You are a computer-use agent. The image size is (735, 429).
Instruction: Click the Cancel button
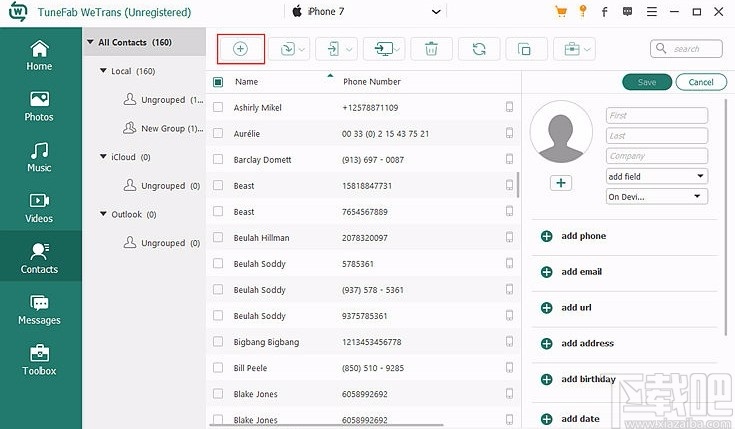click(x=701, y=82)
